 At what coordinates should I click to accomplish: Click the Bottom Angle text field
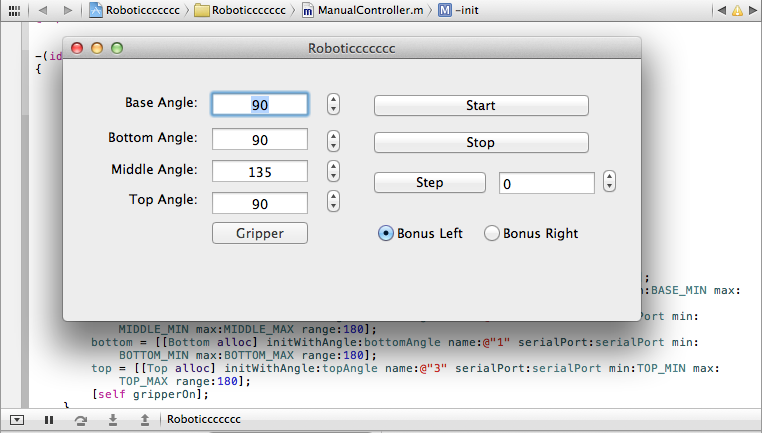coord(260,139)
